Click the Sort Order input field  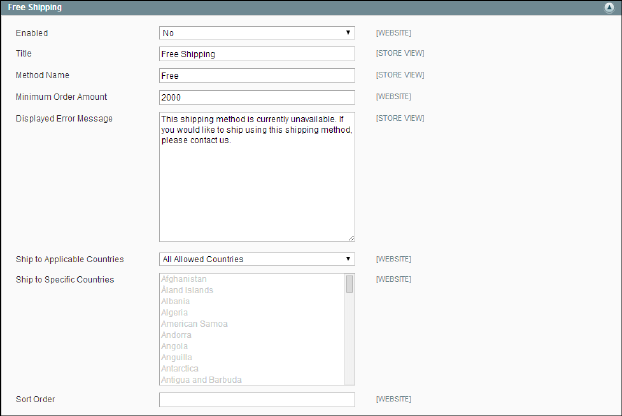point(257,399)
